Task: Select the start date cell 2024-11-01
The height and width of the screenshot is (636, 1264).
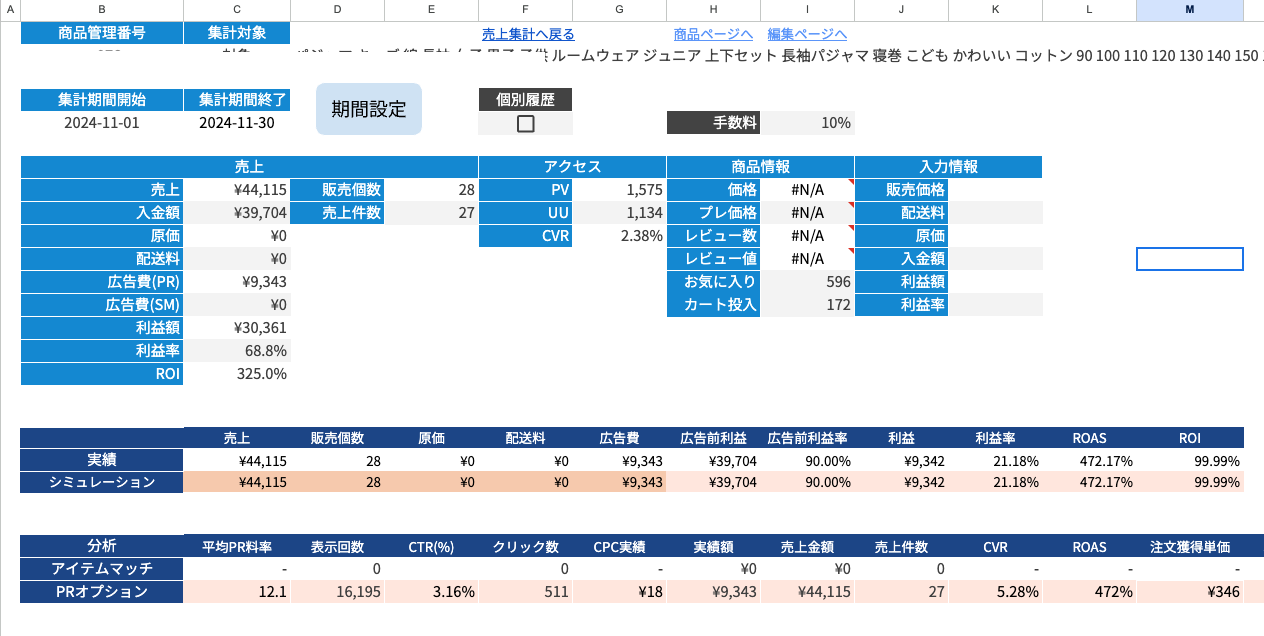Action: click(x=102, y=123)
